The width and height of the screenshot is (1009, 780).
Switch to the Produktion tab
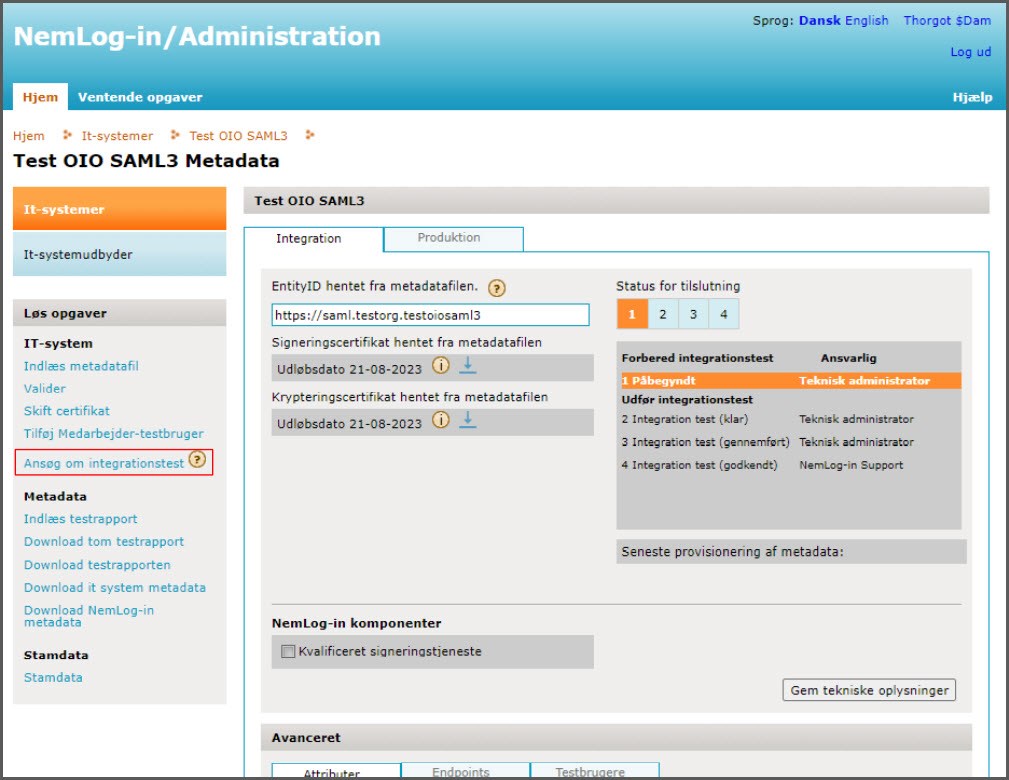pos(454,238)
